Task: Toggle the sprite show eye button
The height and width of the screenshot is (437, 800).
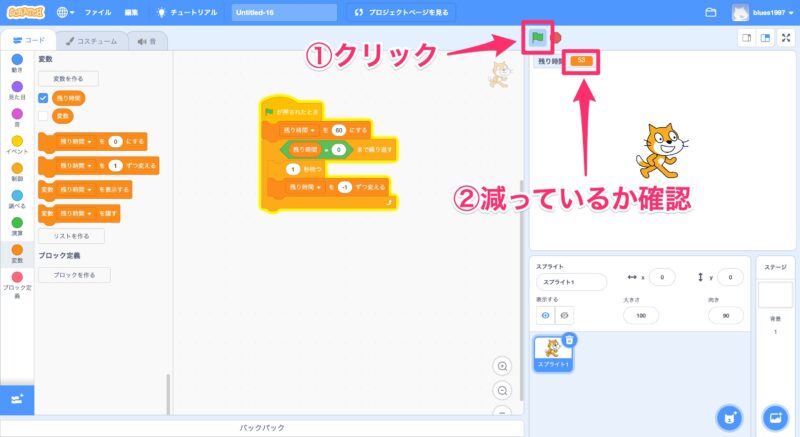Action: coord(545,314)
